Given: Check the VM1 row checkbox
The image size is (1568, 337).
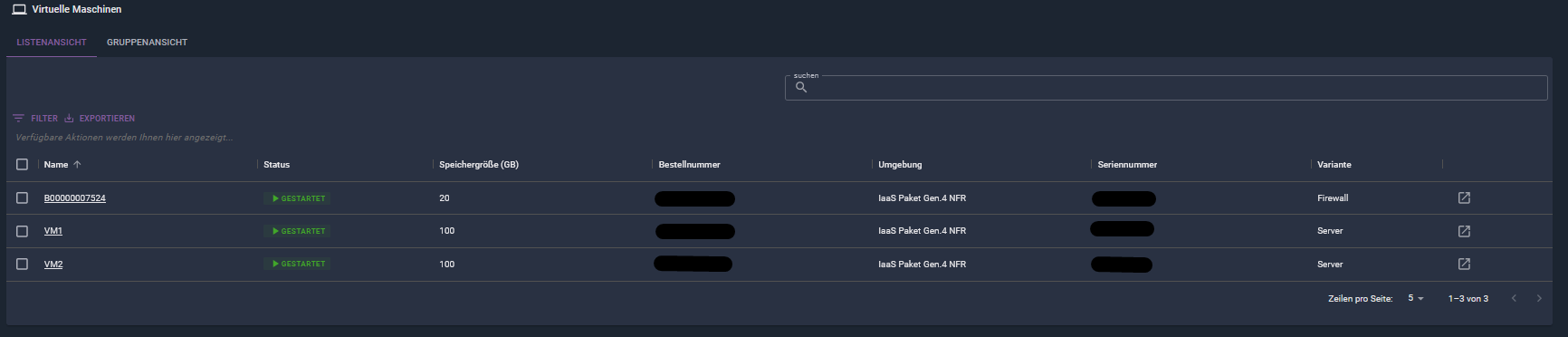Looking at the screenshot, I should click(22, 231).
